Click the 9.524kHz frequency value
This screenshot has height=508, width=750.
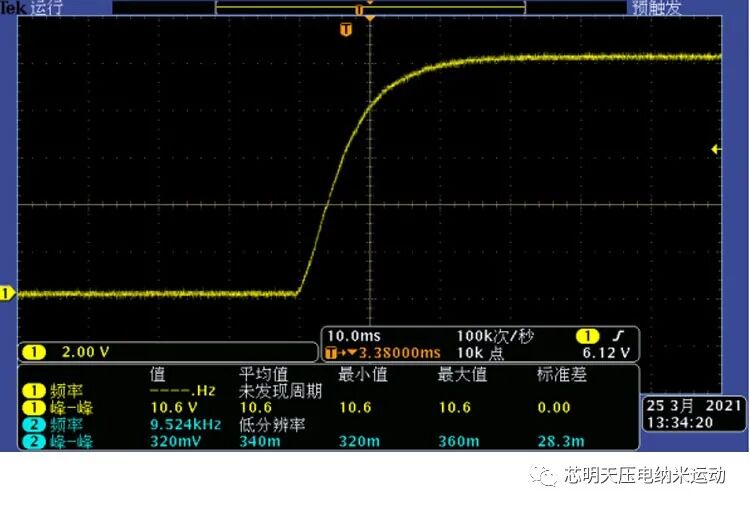(x=186, y=424)
